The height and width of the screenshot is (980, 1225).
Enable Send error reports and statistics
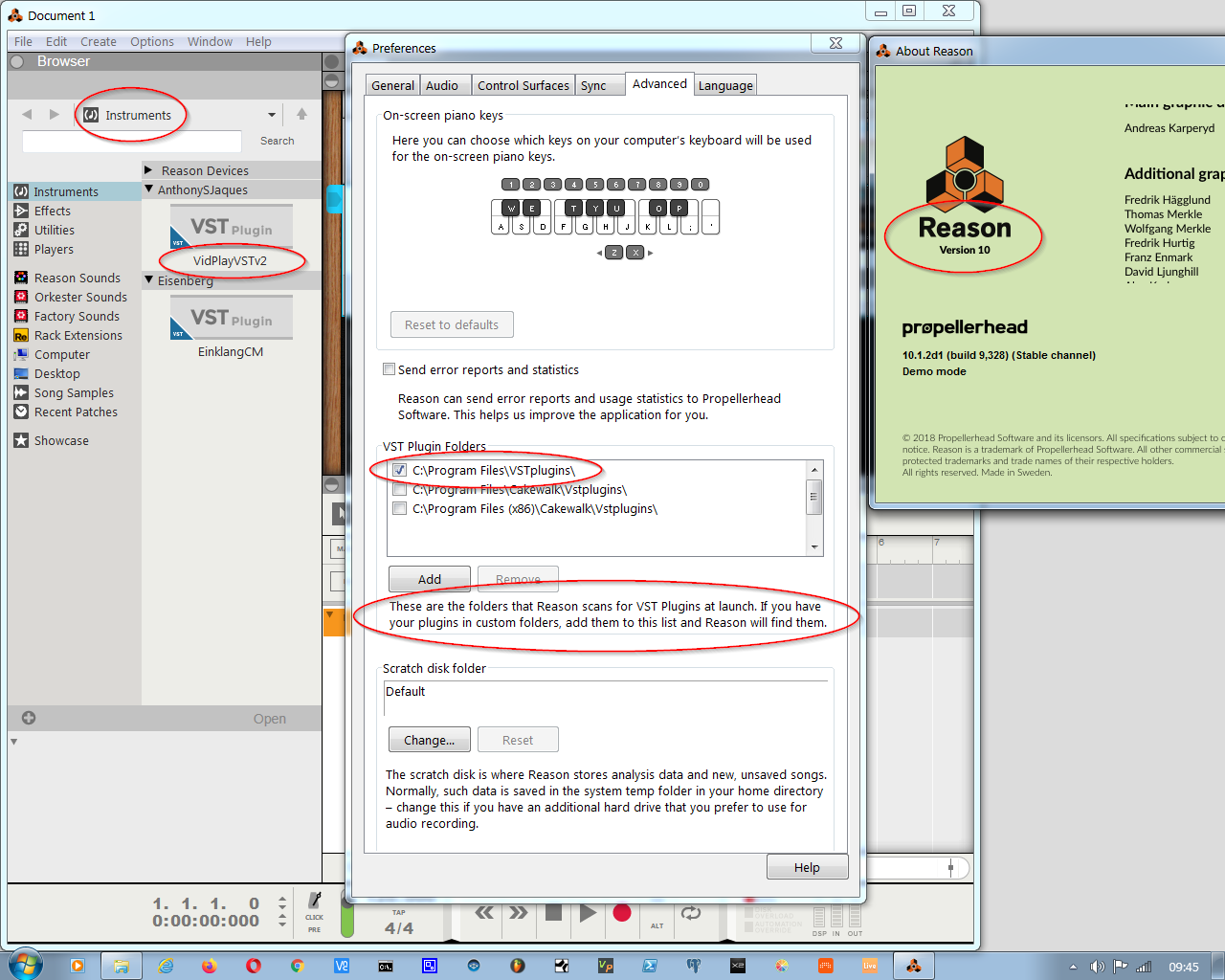[x=389, y=369]
